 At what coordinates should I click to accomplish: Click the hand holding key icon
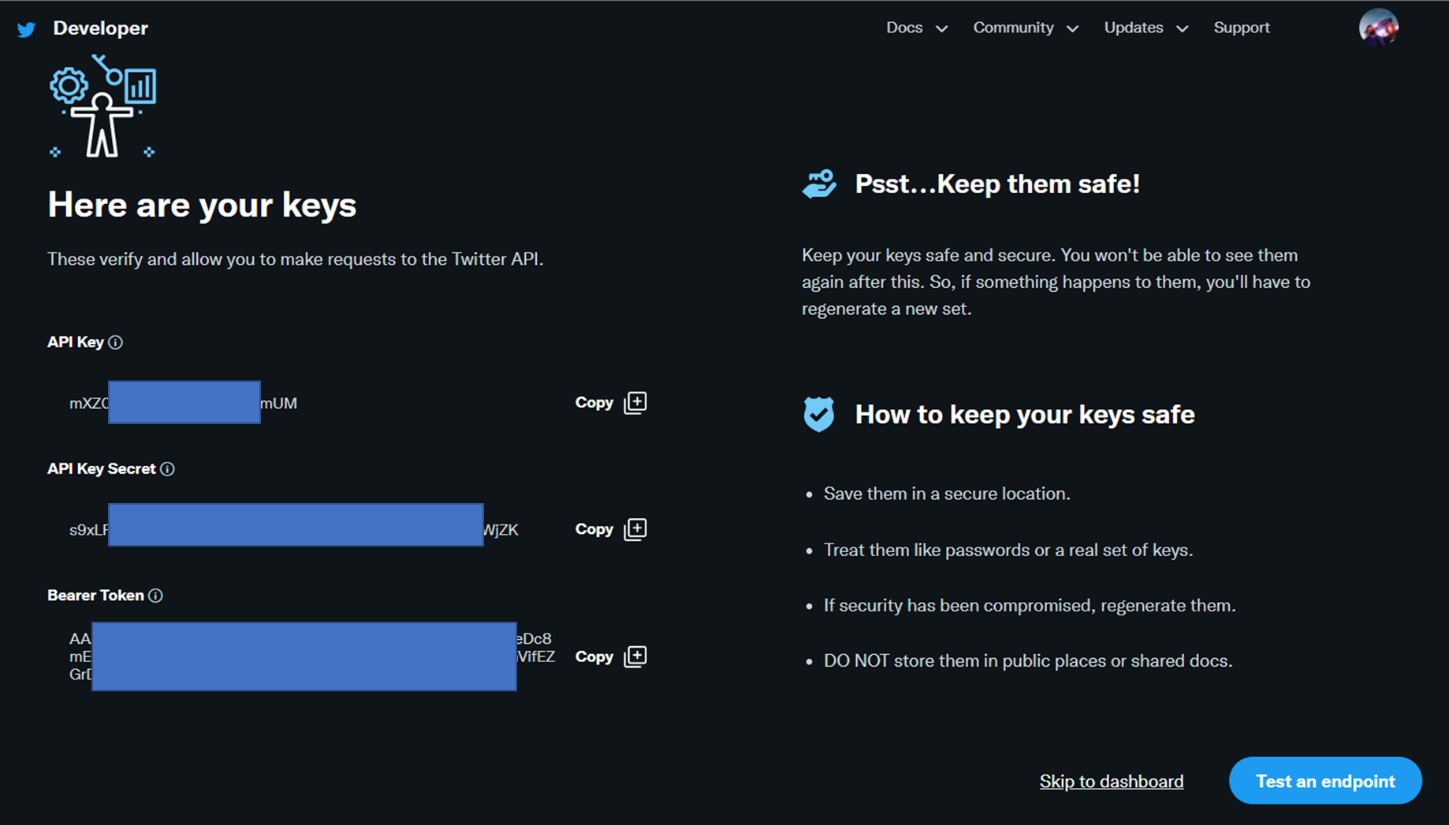819,184
